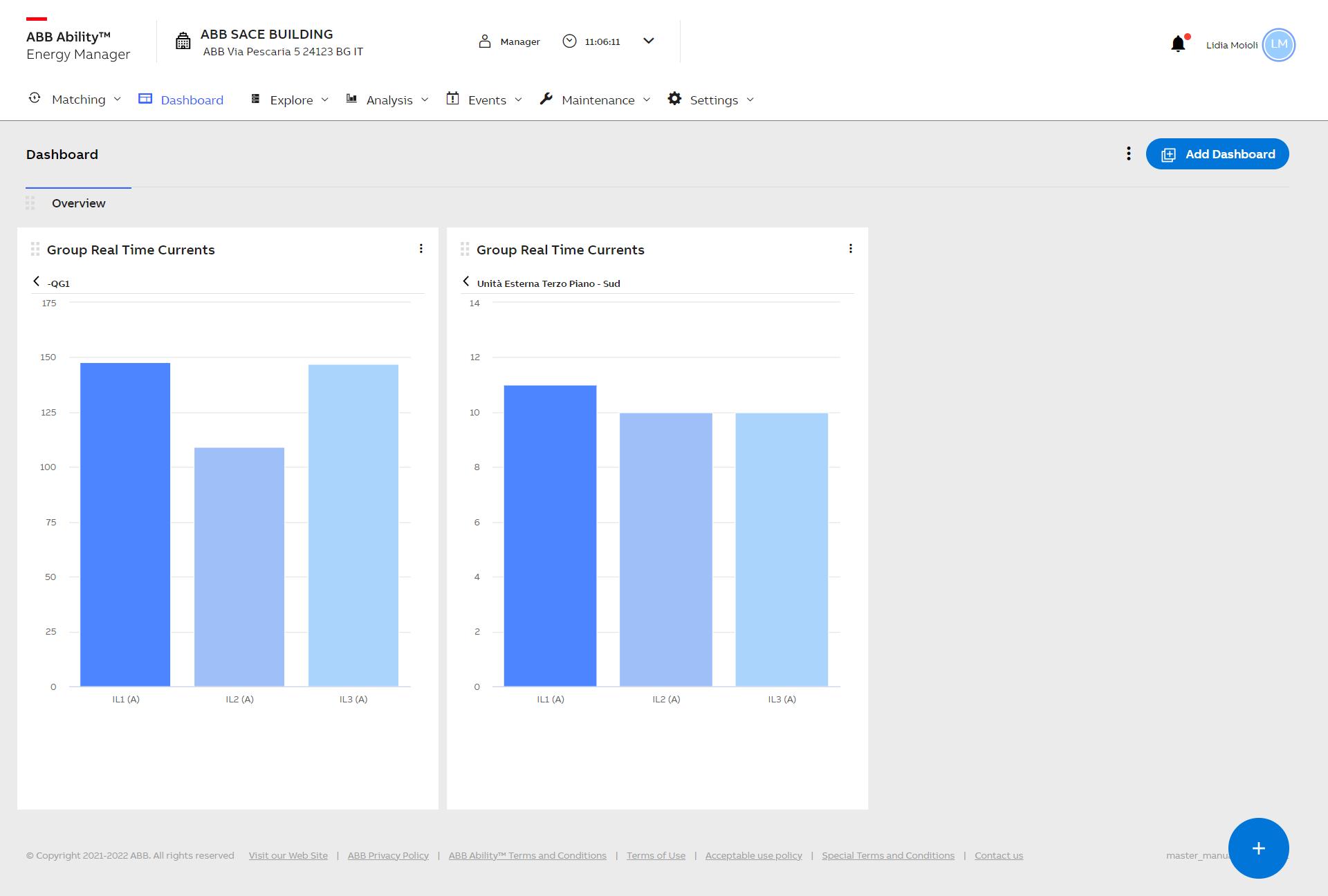1328x896 pixels.
Task: Expand the Settings dropdown chevron
Action: (x=750, y=100)
